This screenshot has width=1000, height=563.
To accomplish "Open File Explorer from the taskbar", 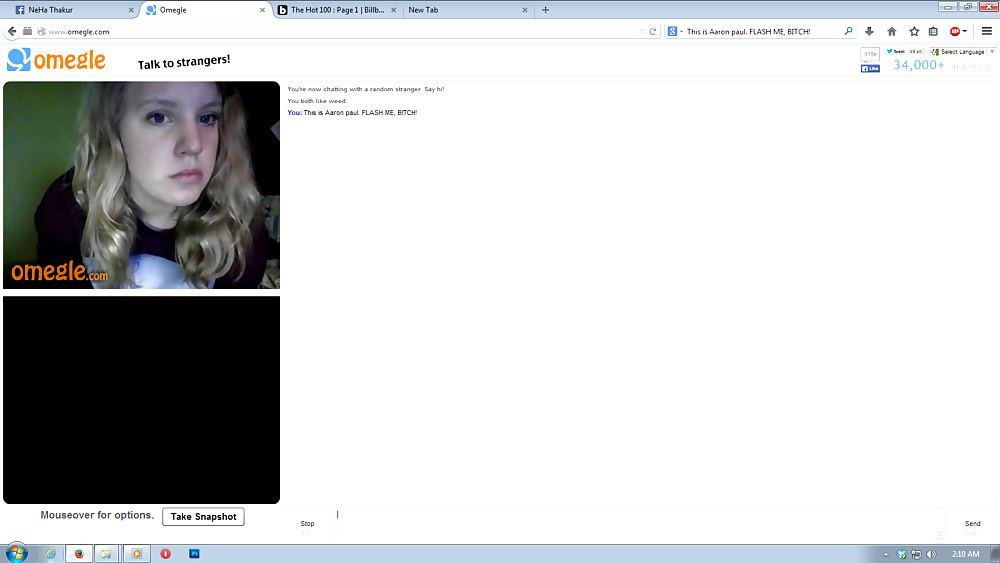I will coord(107,553).
